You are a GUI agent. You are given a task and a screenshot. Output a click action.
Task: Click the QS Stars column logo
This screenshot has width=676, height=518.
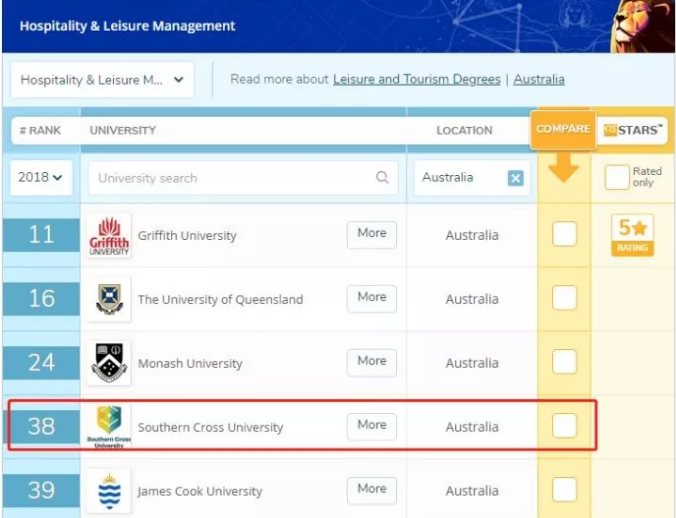click(x=632, y=130)
